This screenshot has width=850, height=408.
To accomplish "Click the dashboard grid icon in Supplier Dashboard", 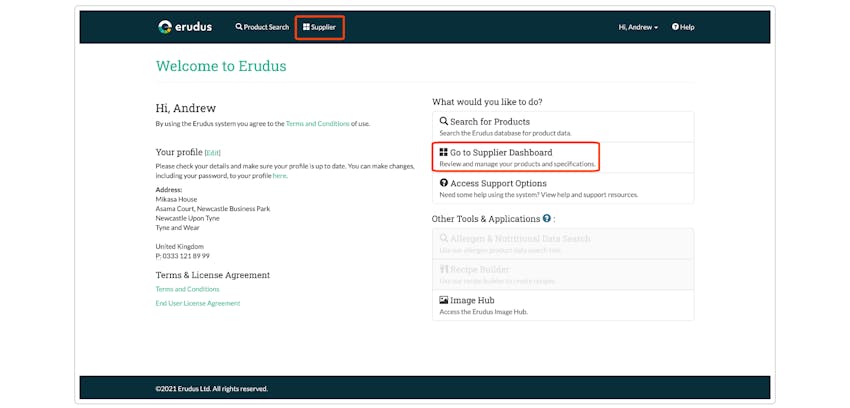I will [x=443, y=152].
